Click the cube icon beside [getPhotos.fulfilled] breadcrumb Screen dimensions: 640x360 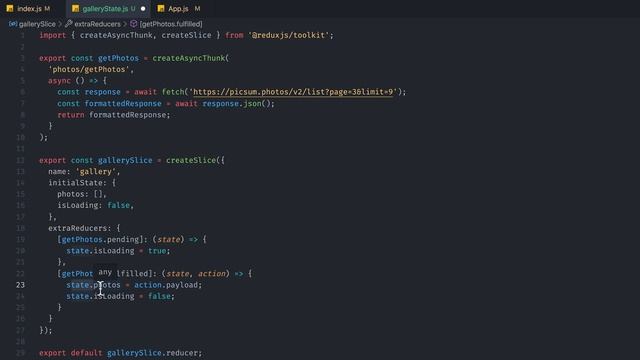pos(133,24)
